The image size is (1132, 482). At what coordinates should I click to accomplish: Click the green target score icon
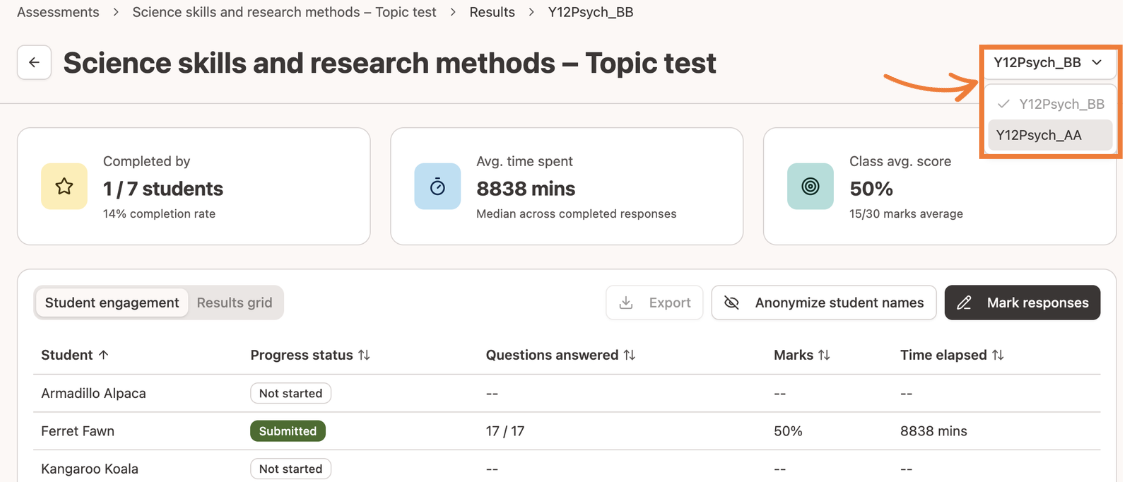pos(810,186)
